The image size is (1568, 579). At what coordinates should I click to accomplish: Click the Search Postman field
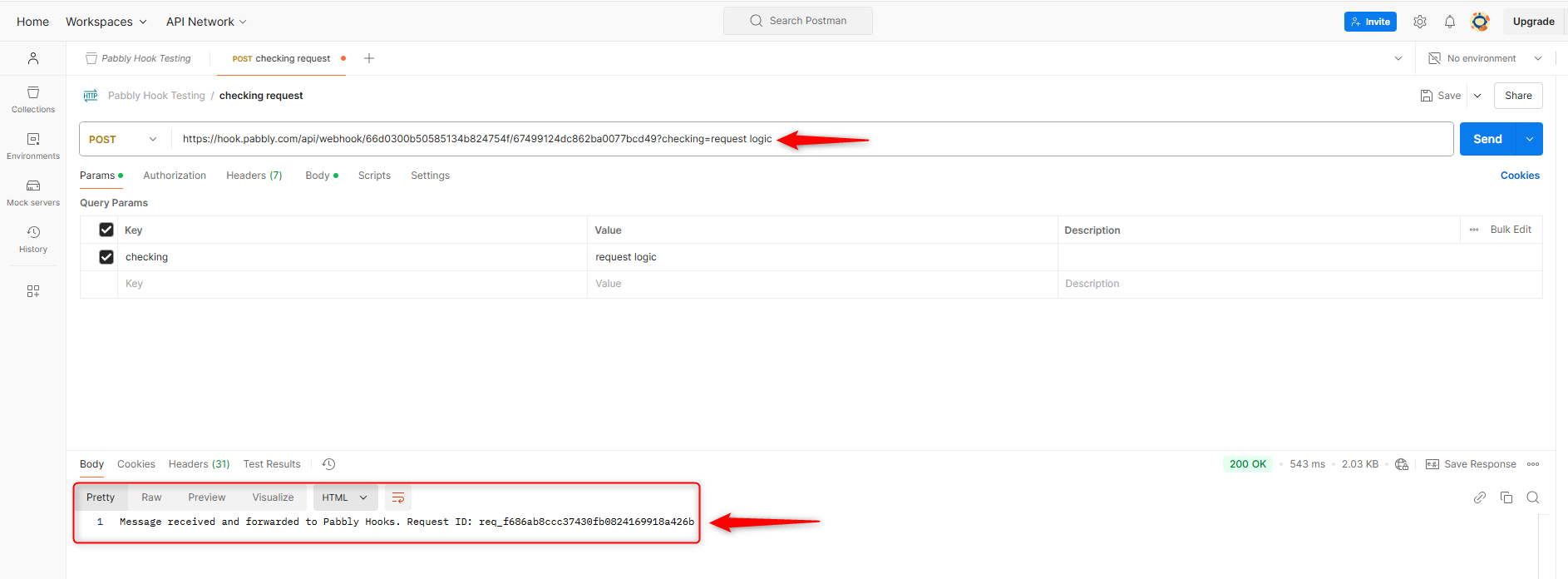(798, 21)
